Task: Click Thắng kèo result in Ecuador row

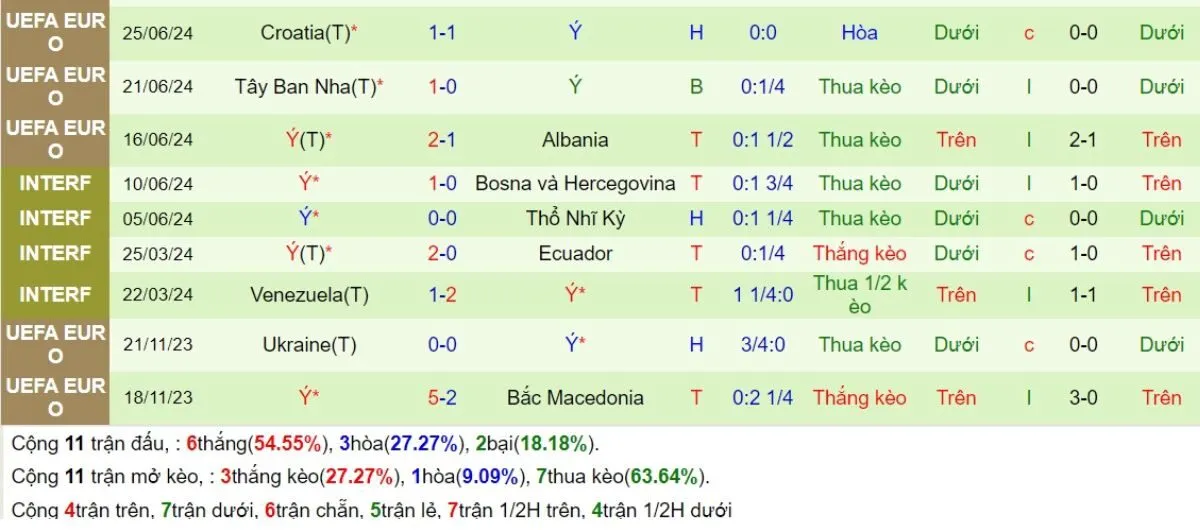Action: [x=859, y=254]
